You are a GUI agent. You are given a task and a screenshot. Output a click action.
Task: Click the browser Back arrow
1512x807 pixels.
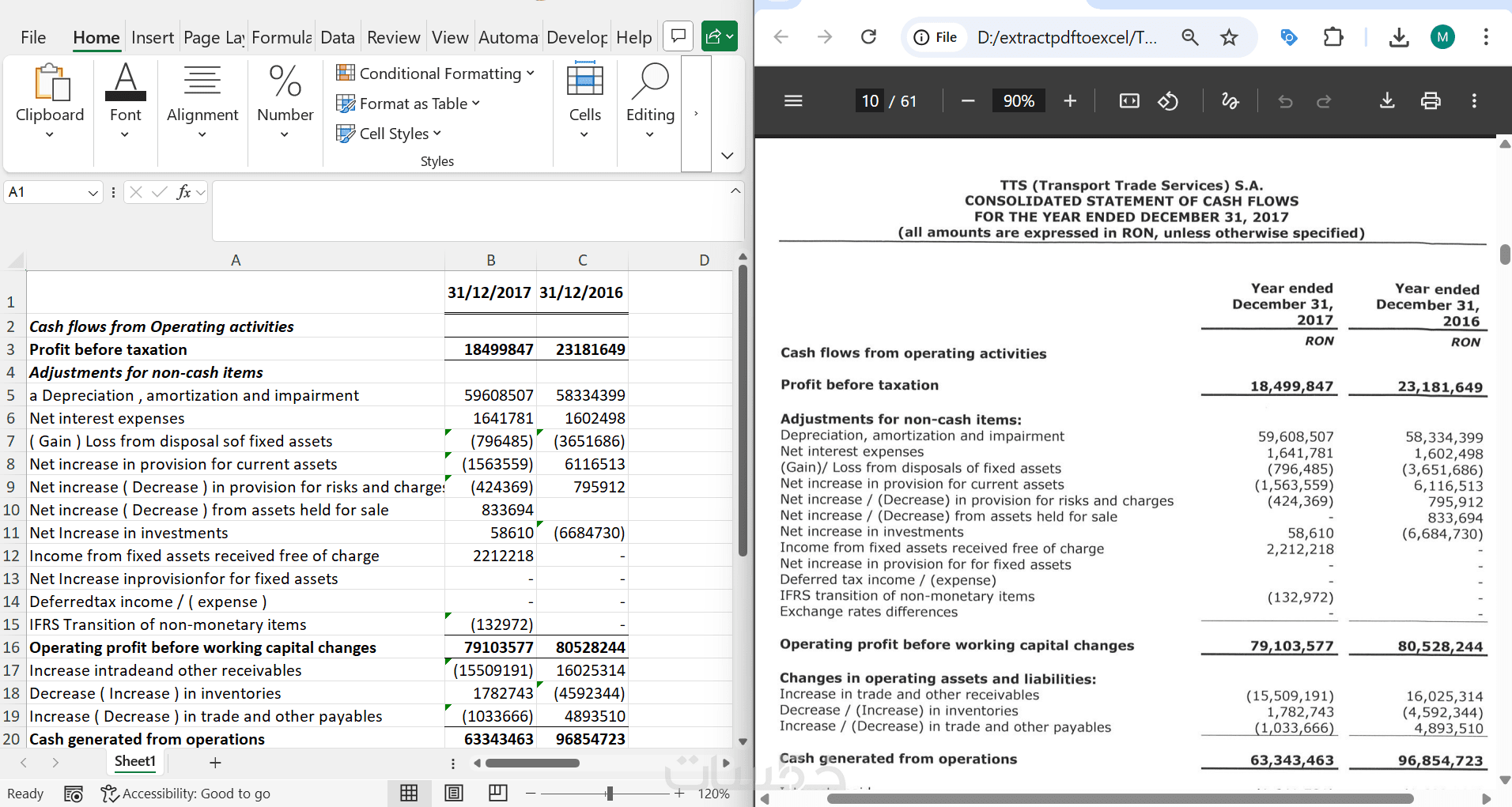point(781,37)
